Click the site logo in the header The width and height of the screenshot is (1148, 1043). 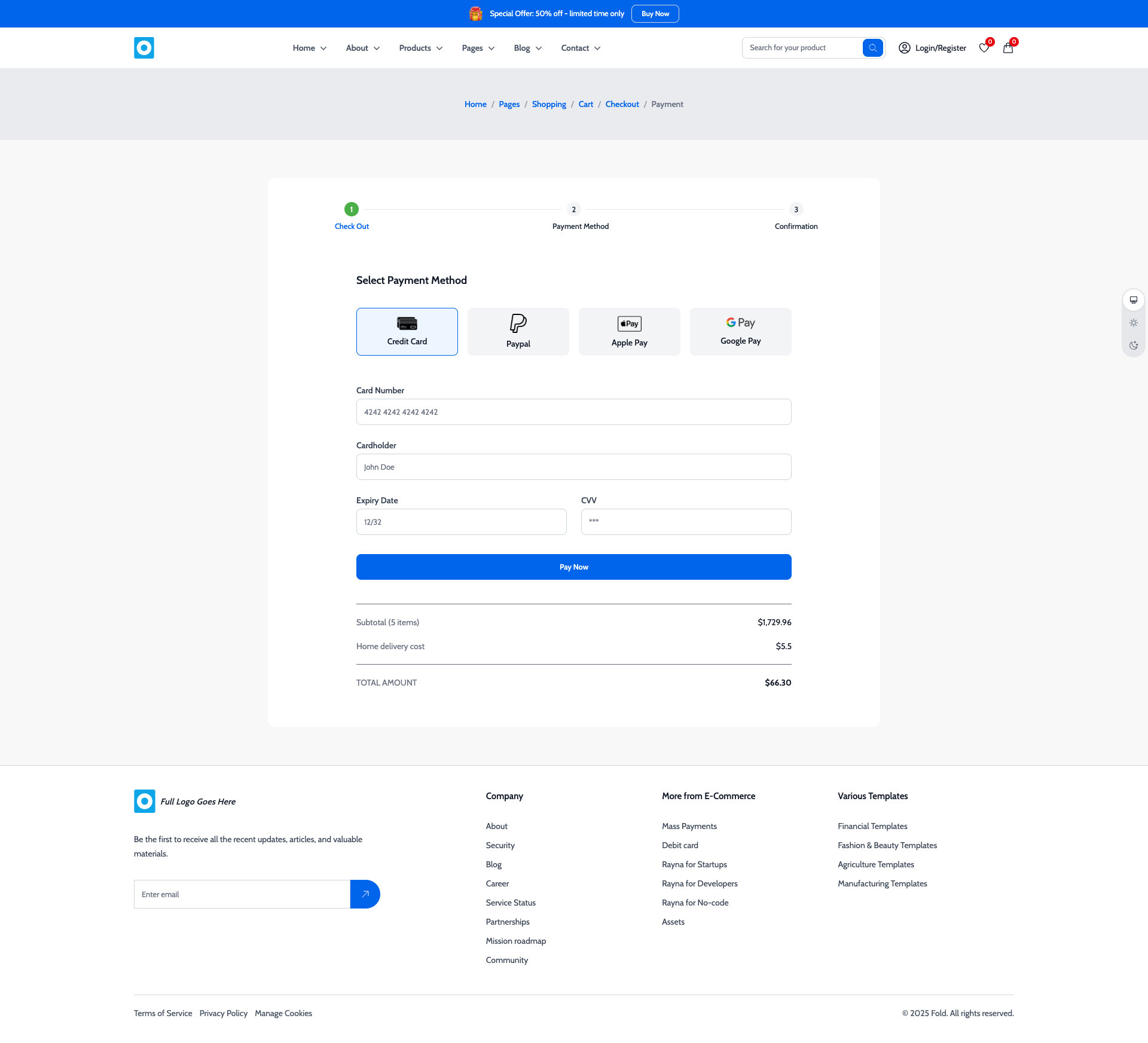click(143, 47)
